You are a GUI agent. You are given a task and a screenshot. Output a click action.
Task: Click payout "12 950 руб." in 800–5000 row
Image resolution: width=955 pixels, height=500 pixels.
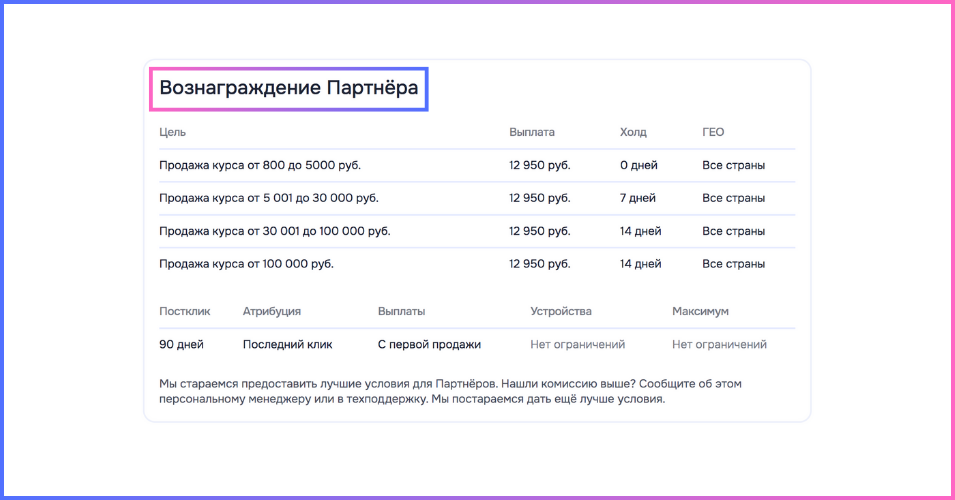point(540,165)
